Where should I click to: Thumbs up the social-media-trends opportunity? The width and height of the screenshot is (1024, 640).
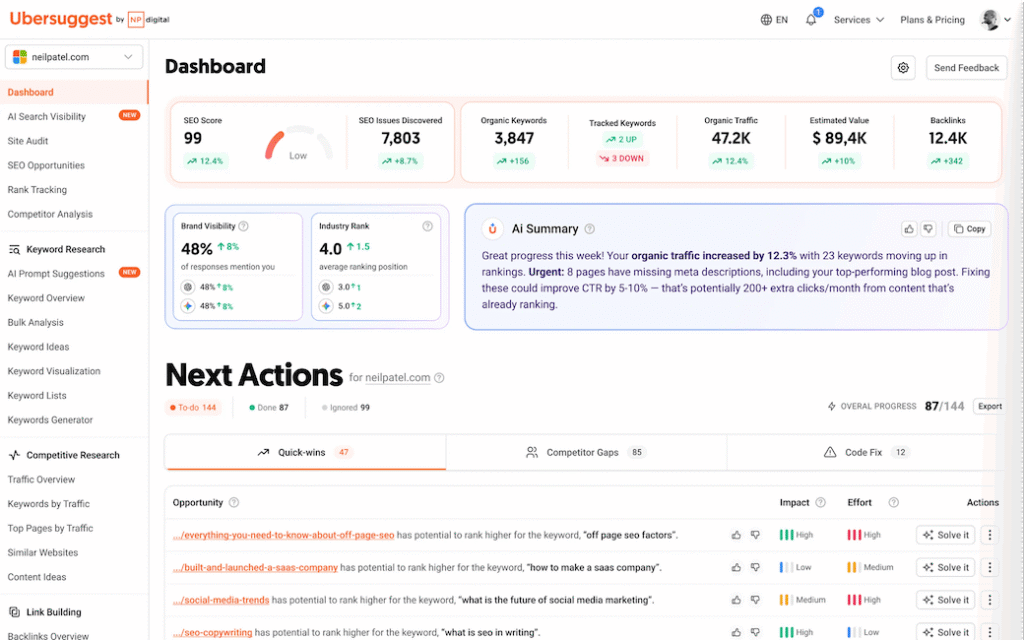pyautogui.click(x=736, y=600)
